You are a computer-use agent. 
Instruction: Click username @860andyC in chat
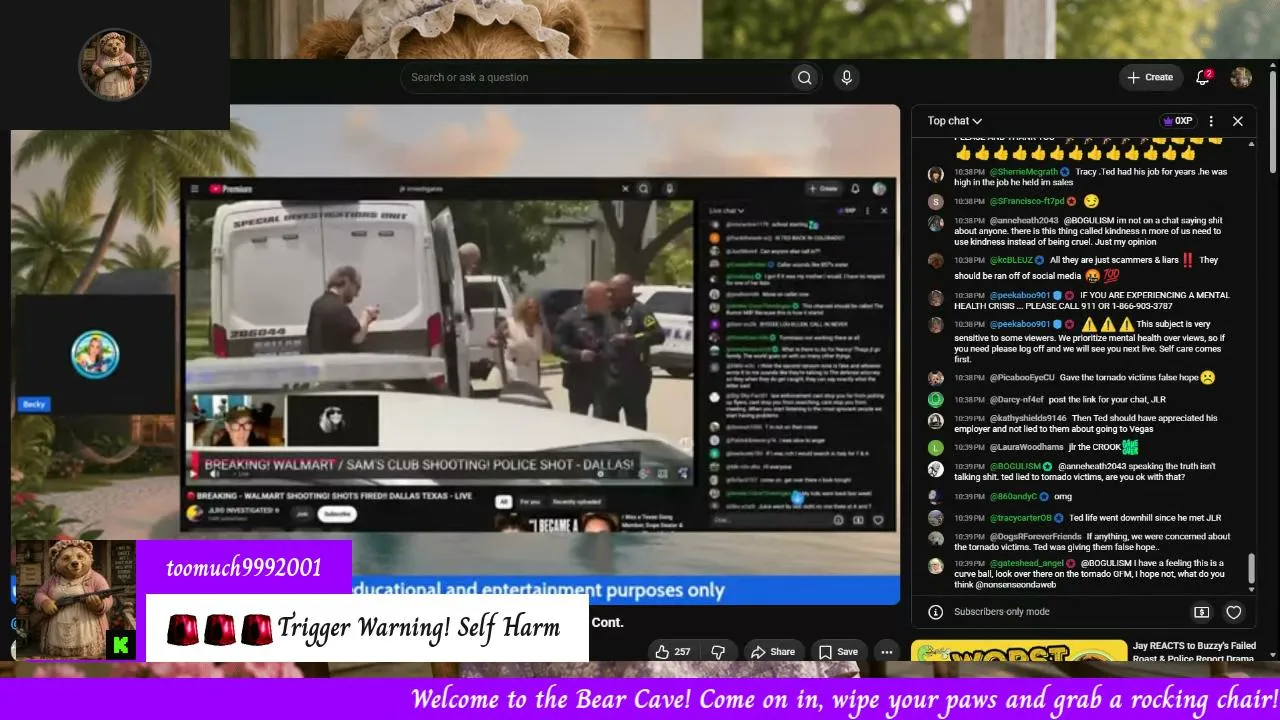(1013, 496)
